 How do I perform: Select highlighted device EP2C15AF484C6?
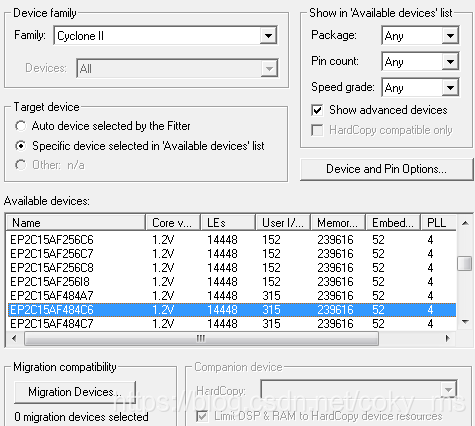click(x=231, y=310)
